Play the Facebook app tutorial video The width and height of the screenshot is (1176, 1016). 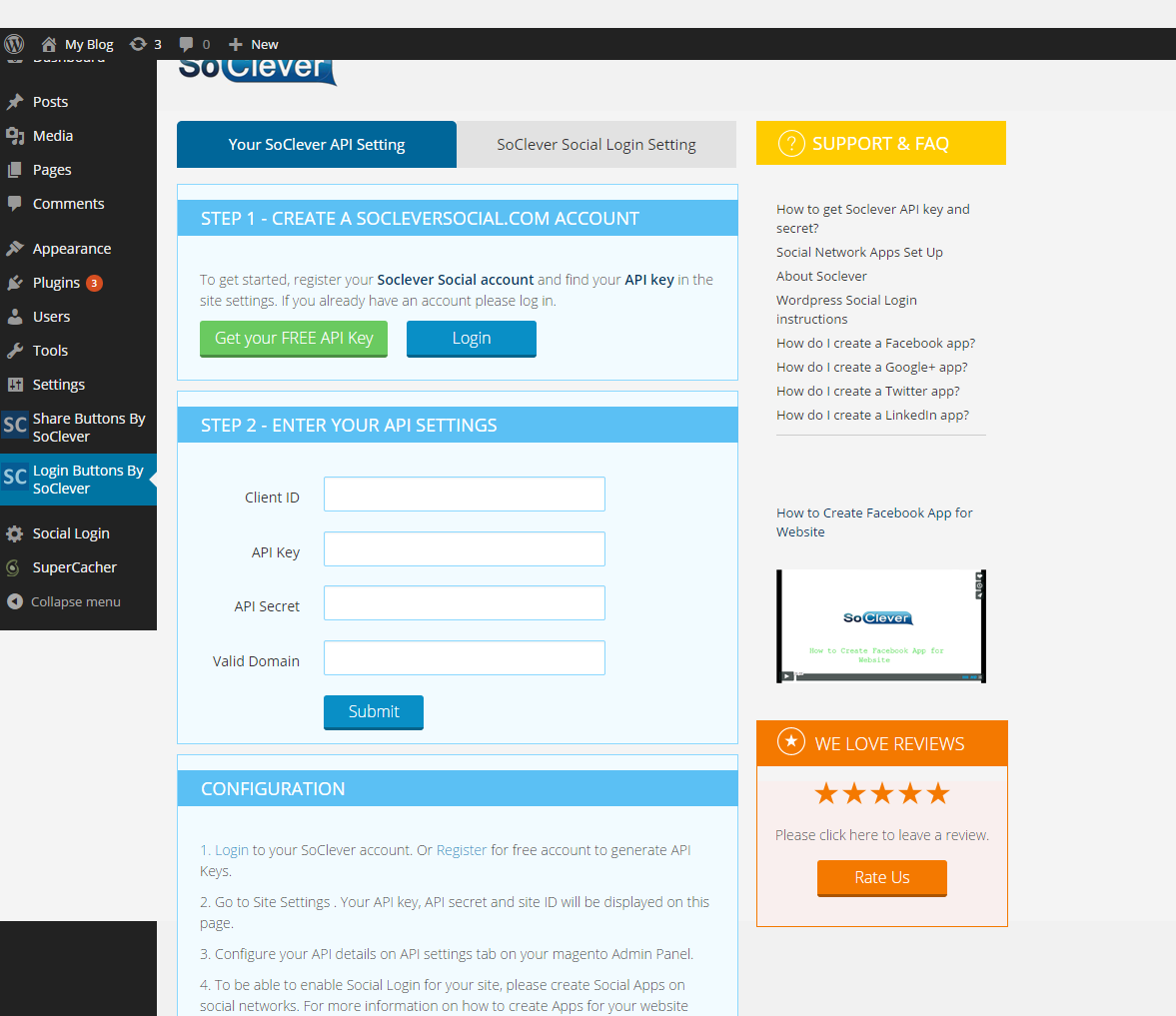click(x=784, y=676)
